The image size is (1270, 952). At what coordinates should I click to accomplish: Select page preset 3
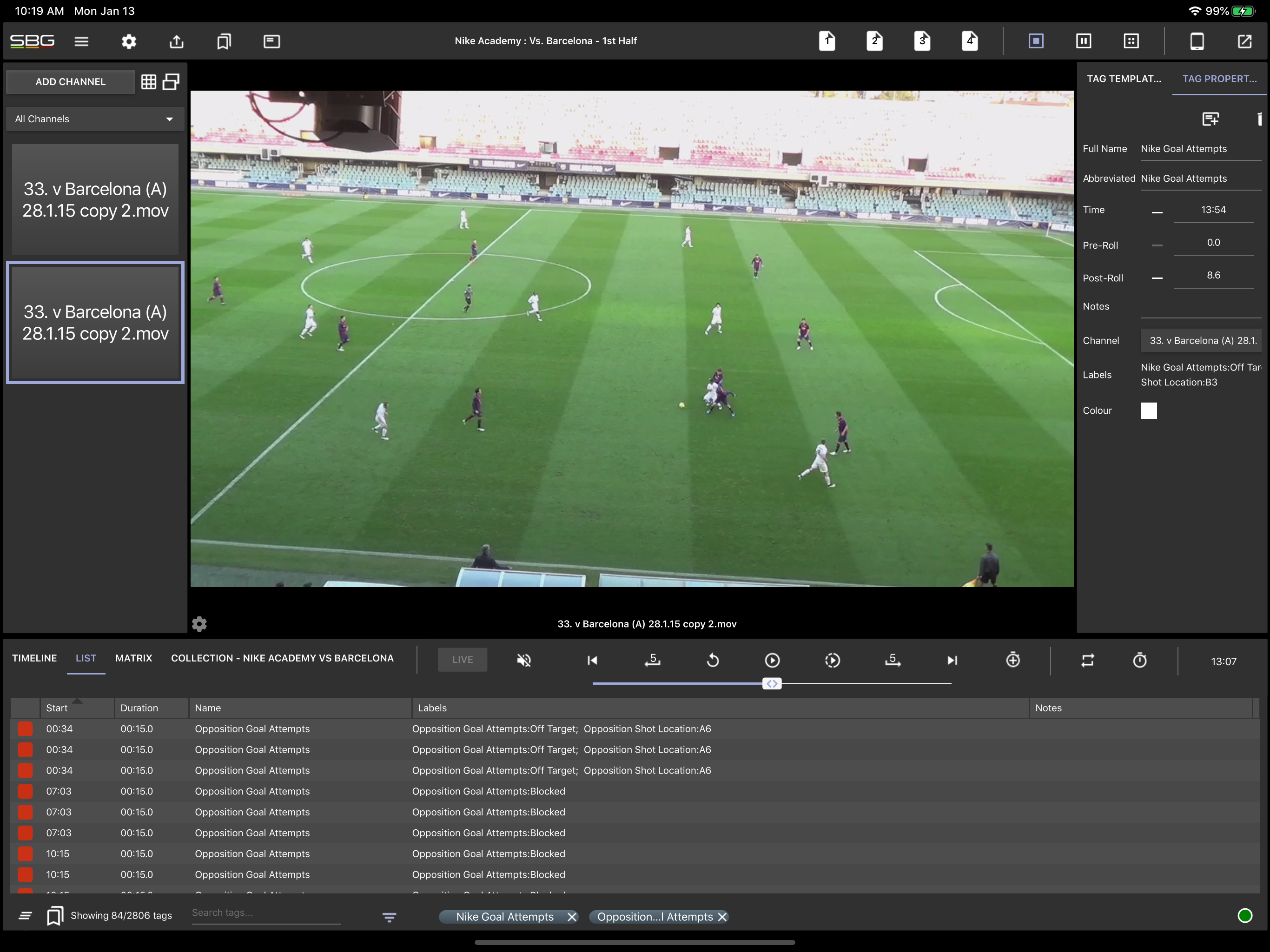click(x=922, y=41)
